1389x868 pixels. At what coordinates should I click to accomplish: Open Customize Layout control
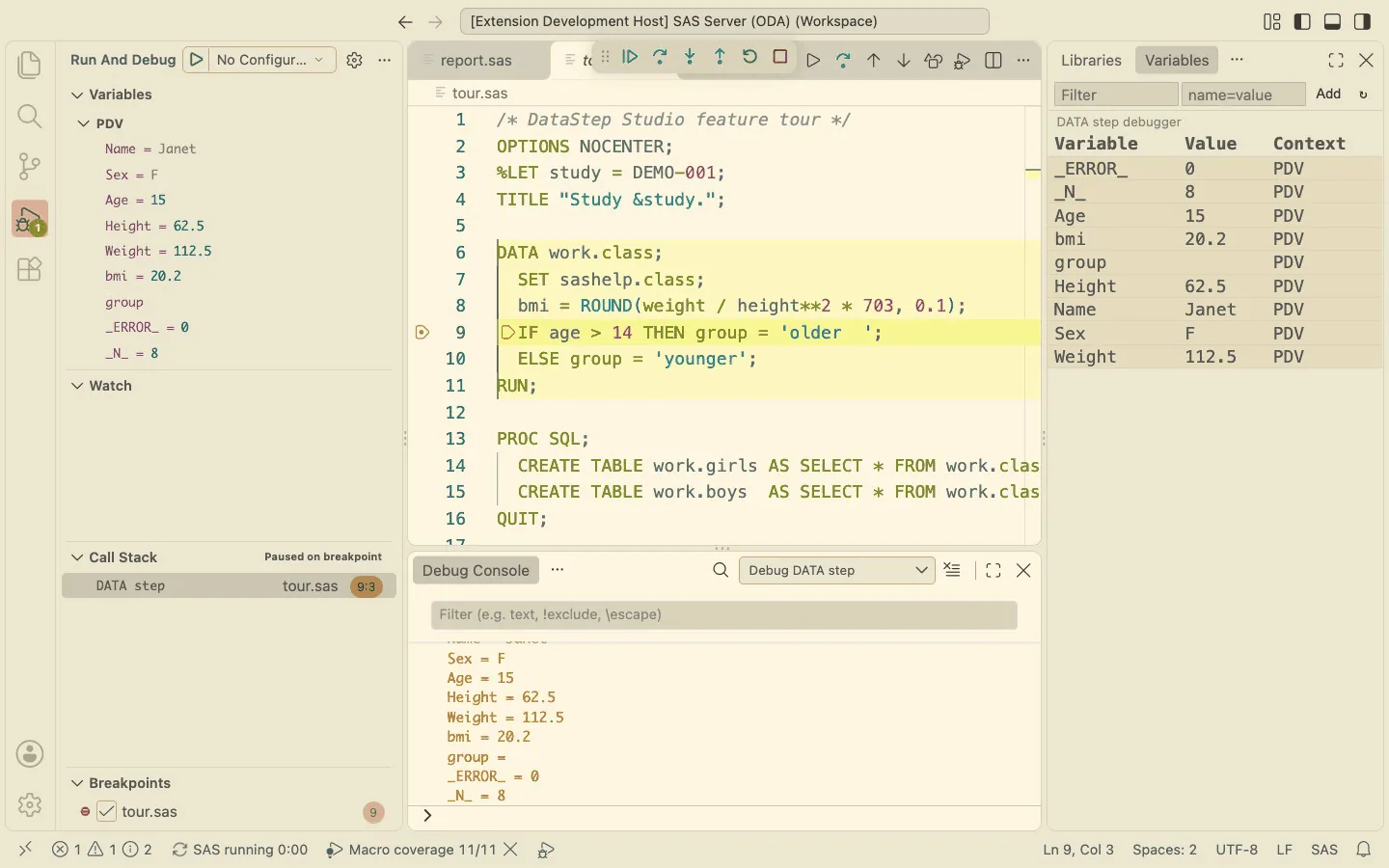(1272, 21)
